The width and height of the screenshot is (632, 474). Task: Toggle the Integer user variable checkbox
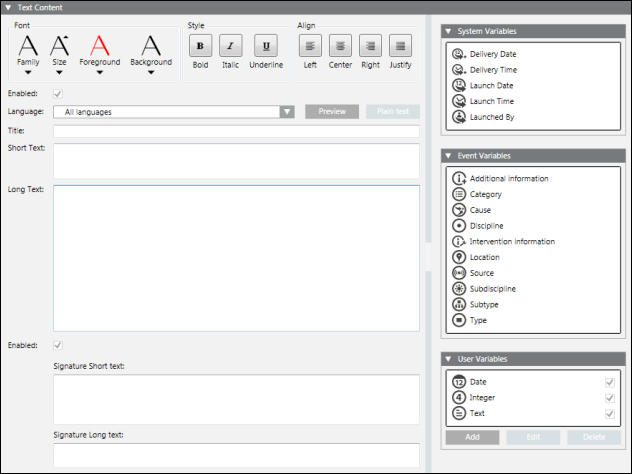point(609,398)
